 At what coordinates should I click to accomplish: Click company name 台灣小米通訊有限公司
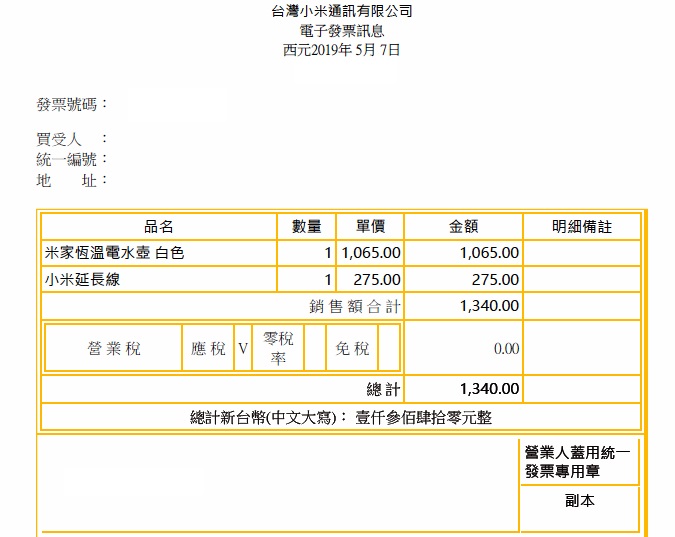[x=342, y=11]
